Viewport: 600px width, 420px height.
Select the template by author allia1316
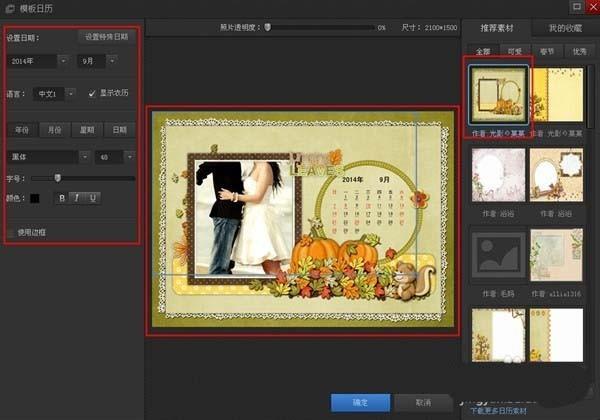click(x=557, y=255)
